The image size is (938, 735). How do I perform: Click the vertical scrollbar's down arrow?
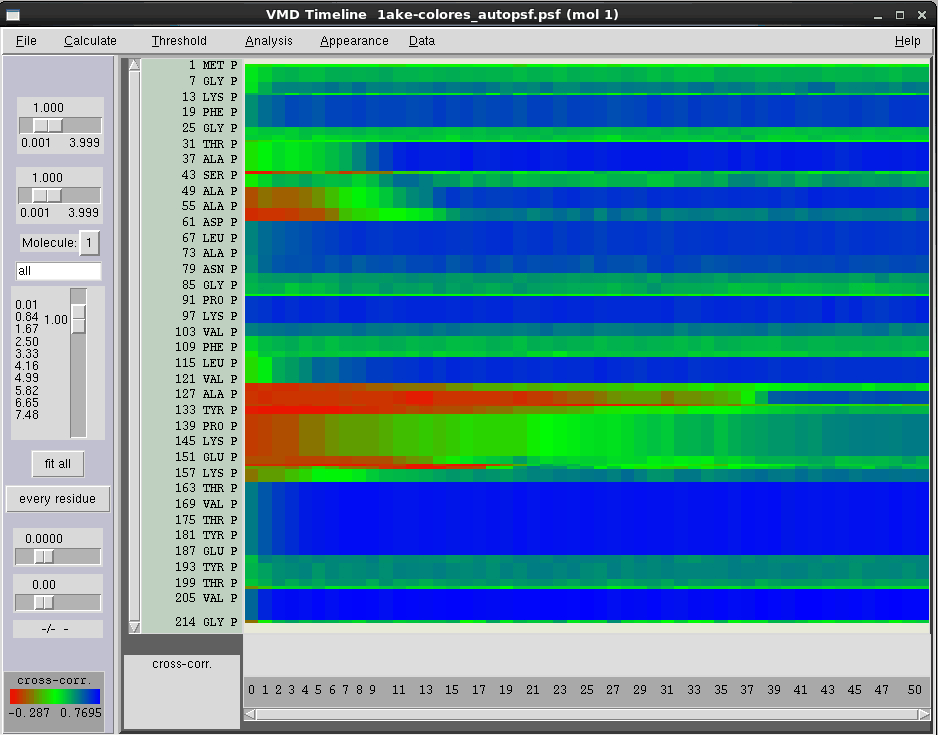133,628
